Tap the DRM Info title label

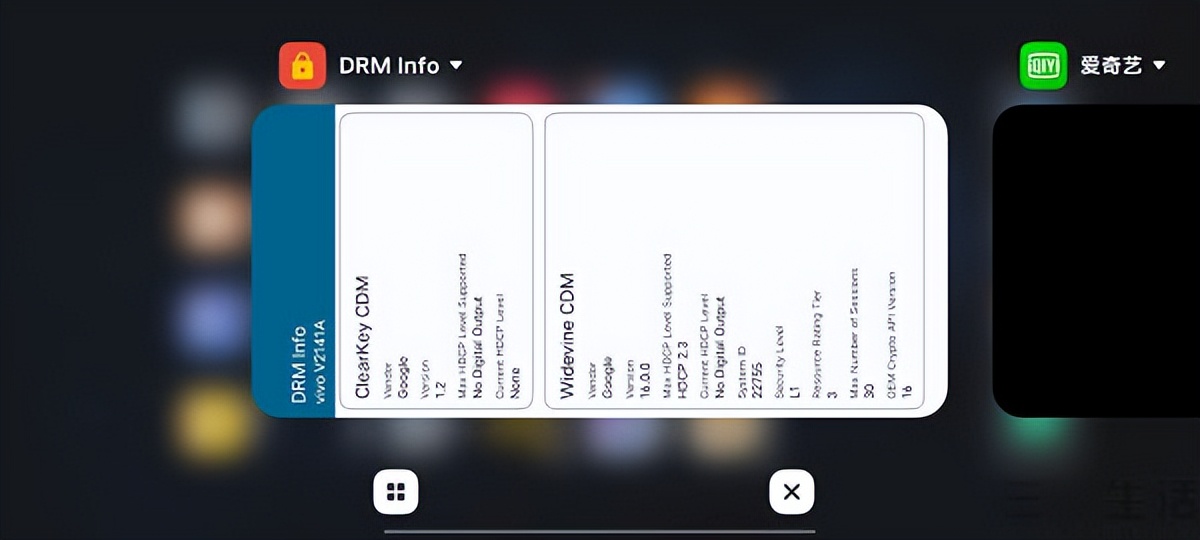[389, 66]
